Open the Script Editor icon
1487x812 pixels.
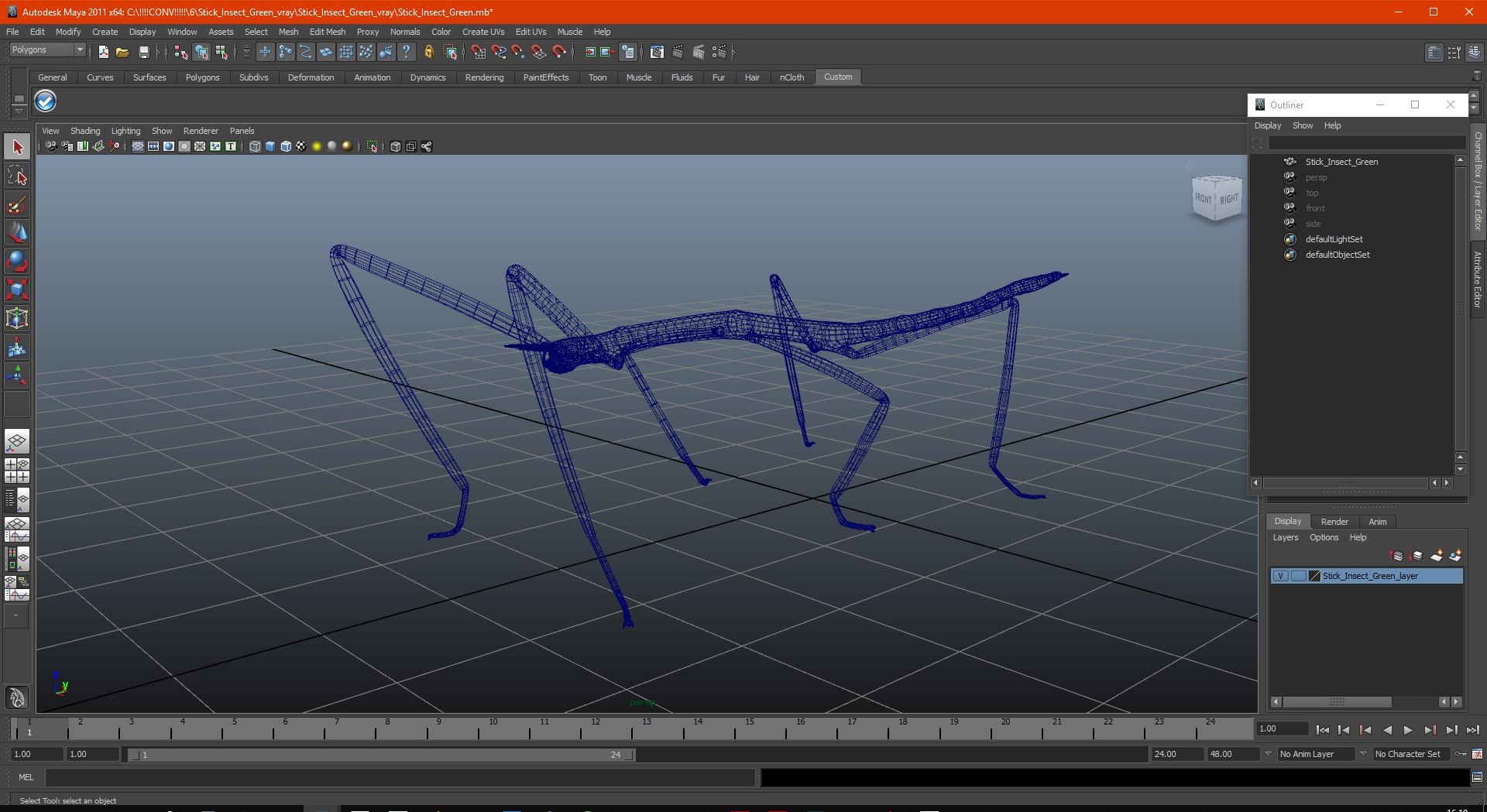(x=1477, y=777)
